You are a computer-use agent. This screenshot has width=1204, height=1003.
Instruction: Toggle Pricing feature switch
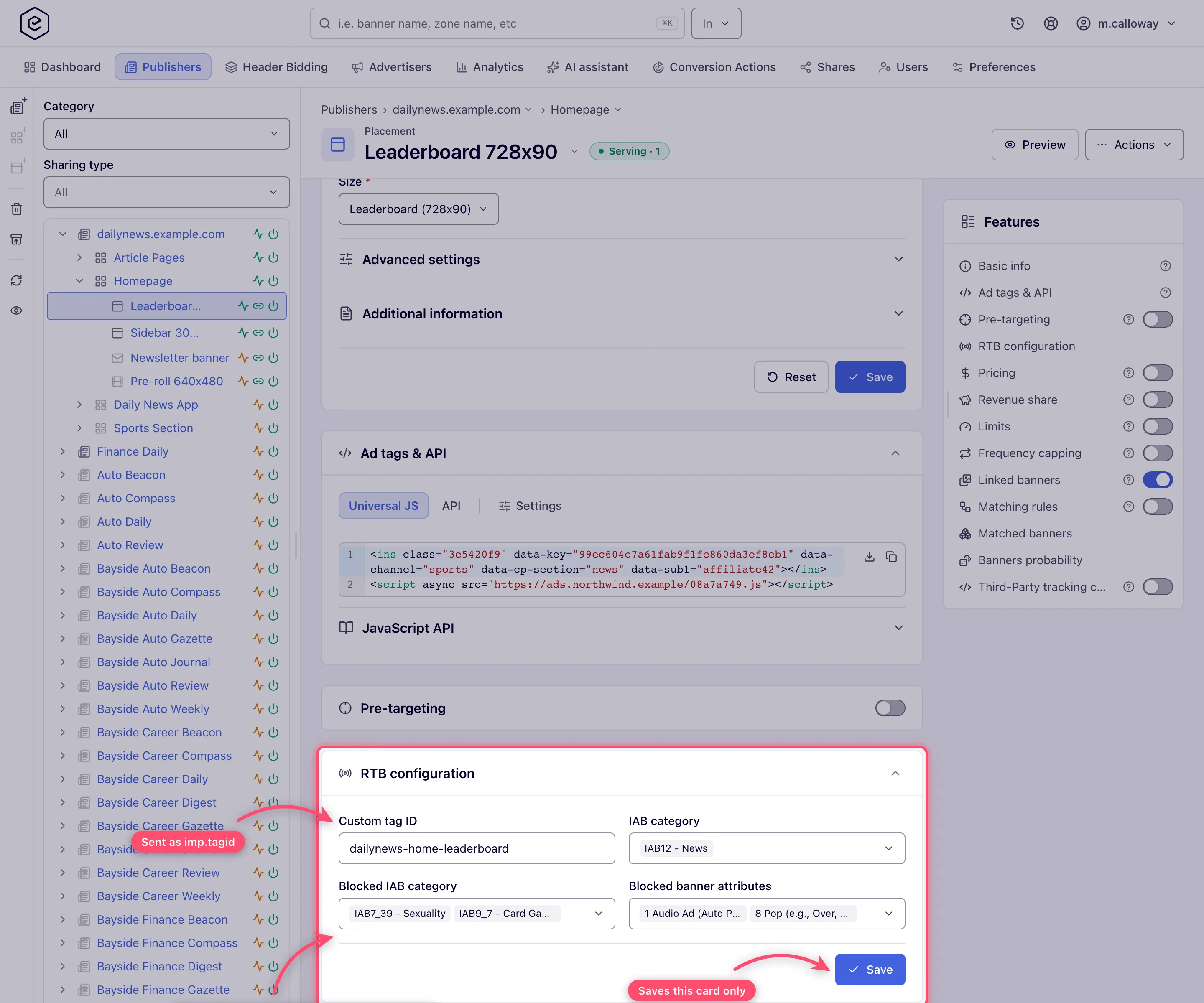point(1157,373)
